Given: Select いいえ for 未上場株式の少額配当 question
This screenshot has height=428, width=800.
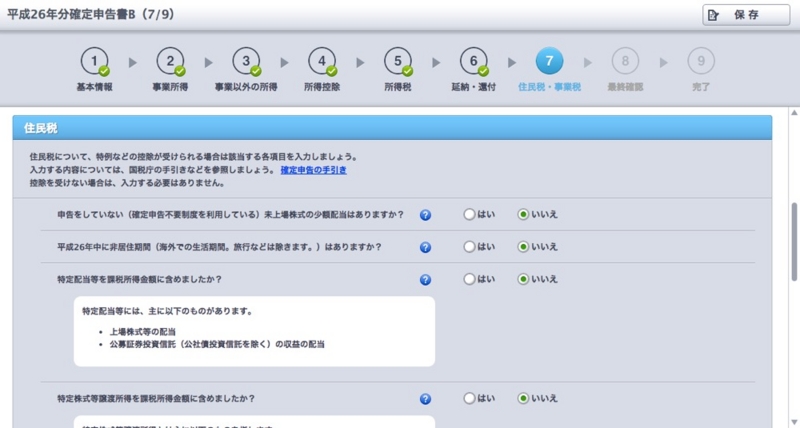Looking at the screenshot, I should (523, 214).
